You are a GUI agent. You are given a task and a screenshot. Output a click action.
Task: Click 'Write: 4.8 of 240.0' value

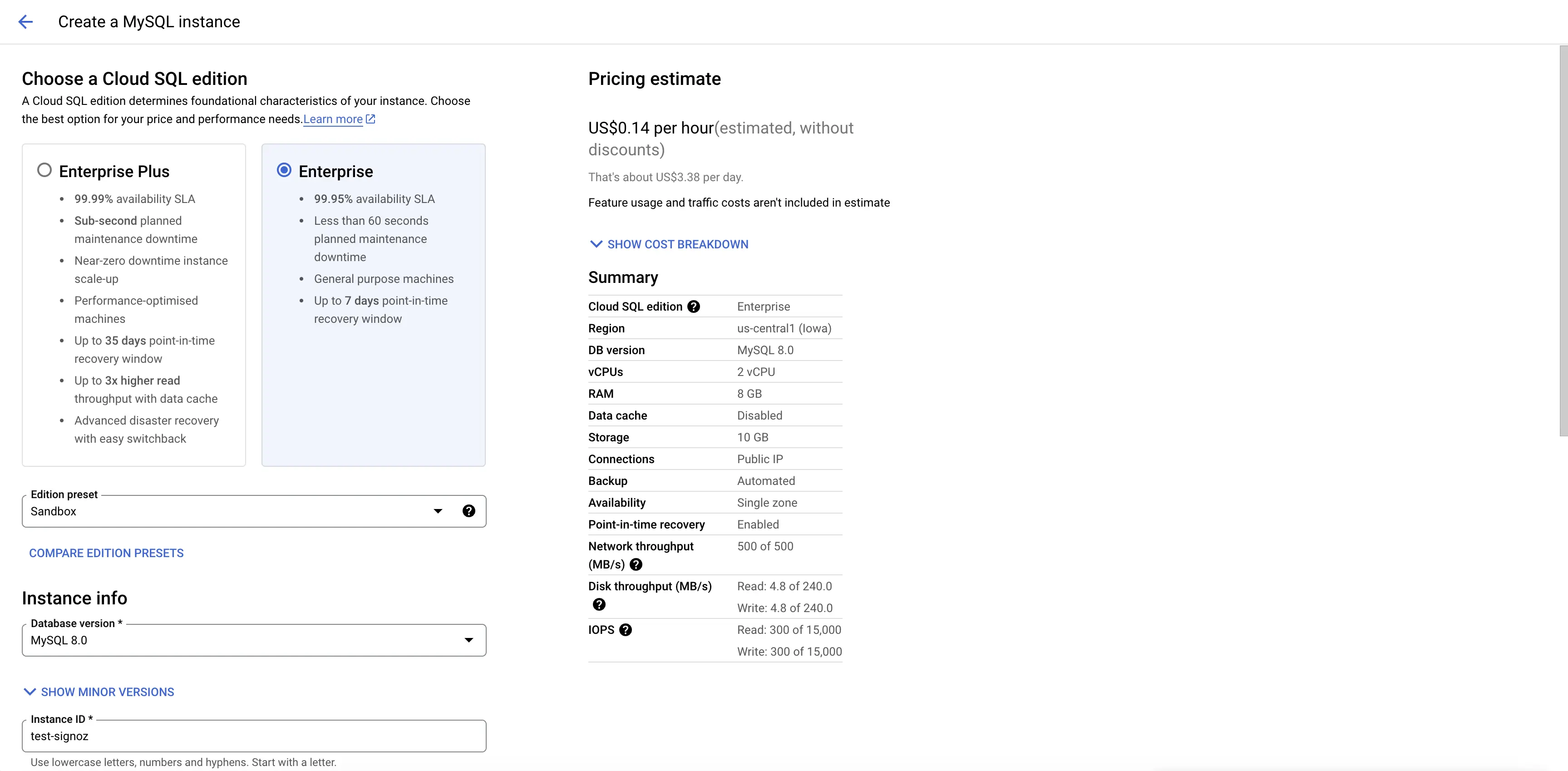coord(784,608)
